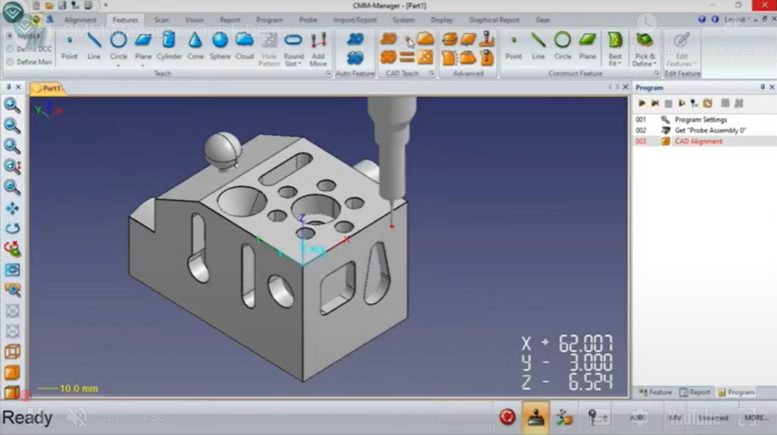The width and height of the screenshot is (777, 435).
Task: Select Construct Feature green Point
Action: pyautogui.click(x=513, y=46)
